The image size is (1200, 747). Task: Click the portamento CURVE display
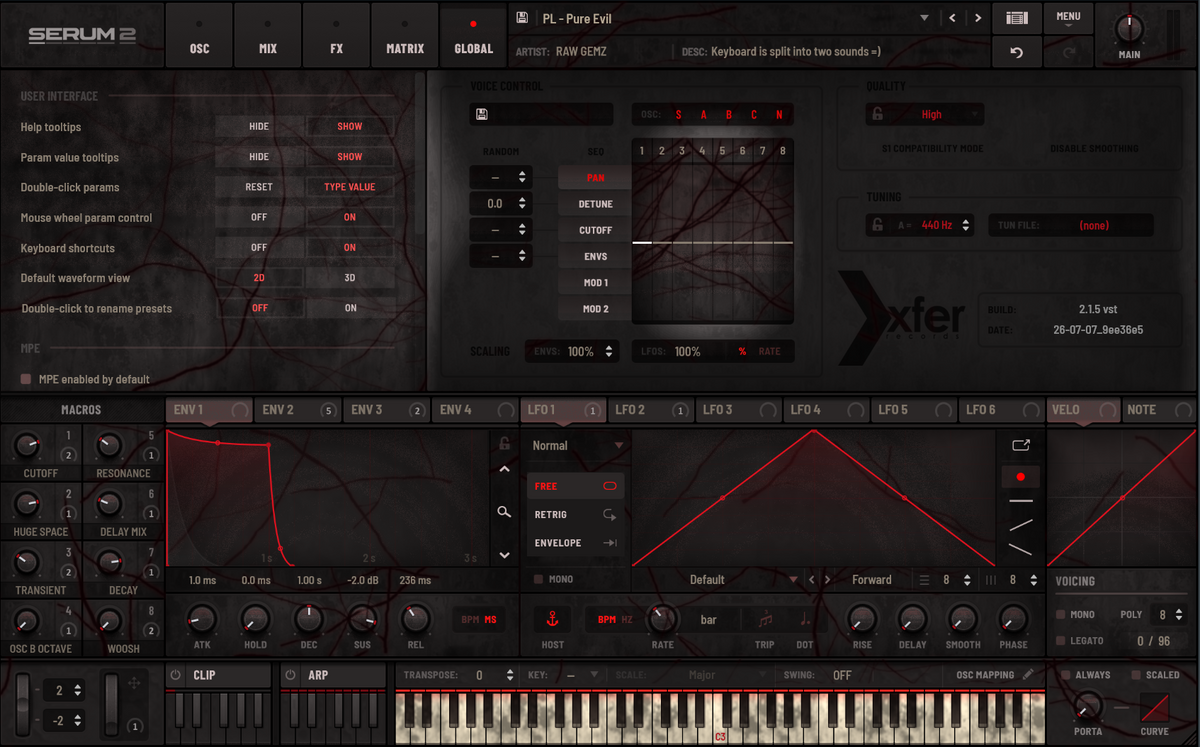coord(1154,708)
